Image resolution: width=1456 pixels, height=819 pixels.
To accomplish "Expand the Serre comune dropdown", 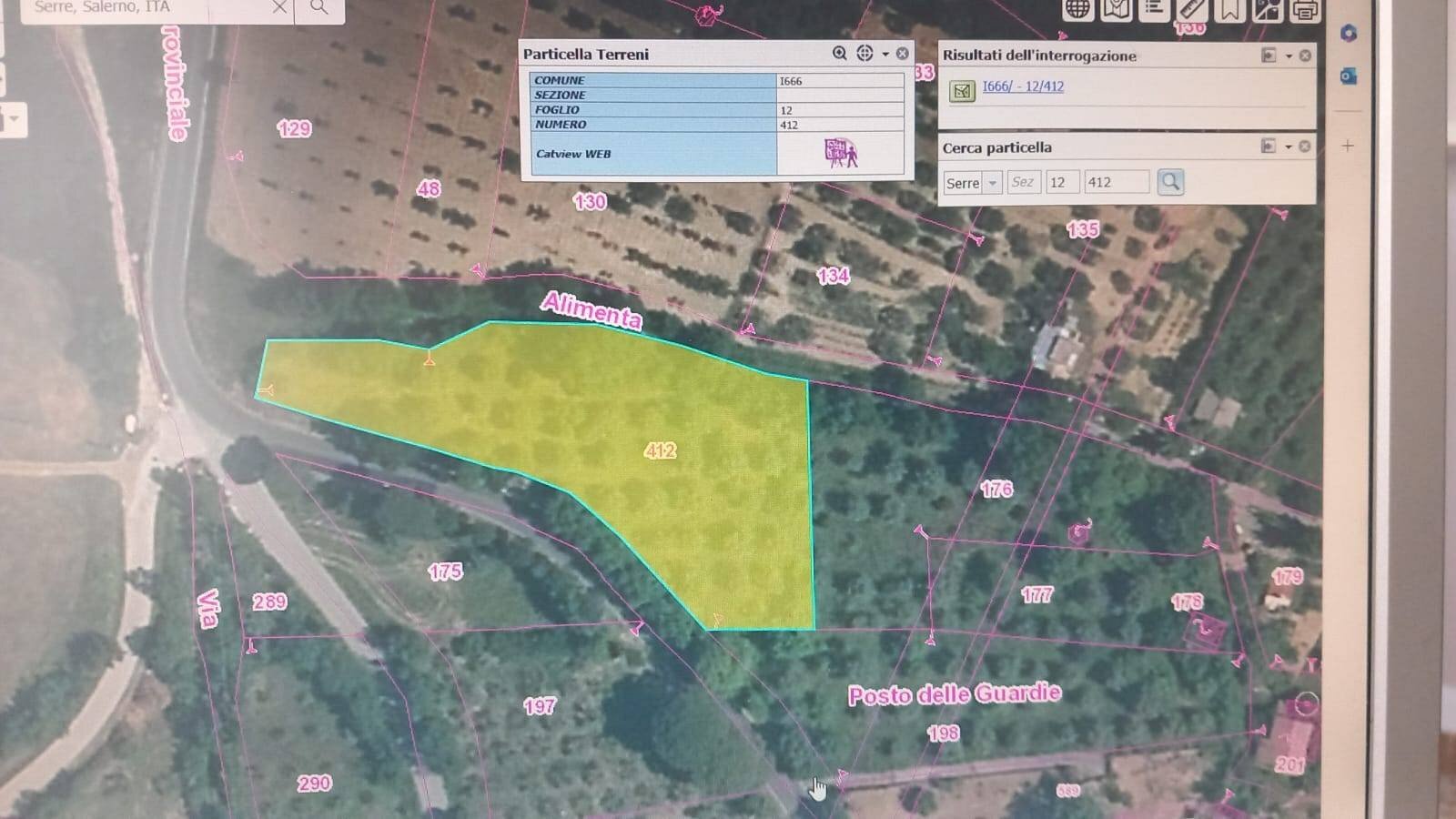I will (993, 183).
